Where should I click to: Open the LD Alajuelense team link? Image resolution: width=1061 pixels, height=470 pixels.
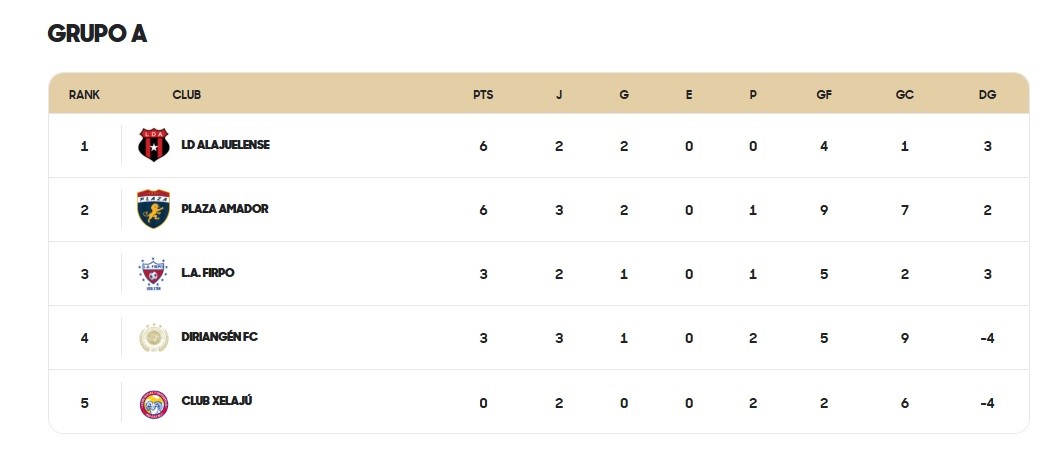coord(225,145)
